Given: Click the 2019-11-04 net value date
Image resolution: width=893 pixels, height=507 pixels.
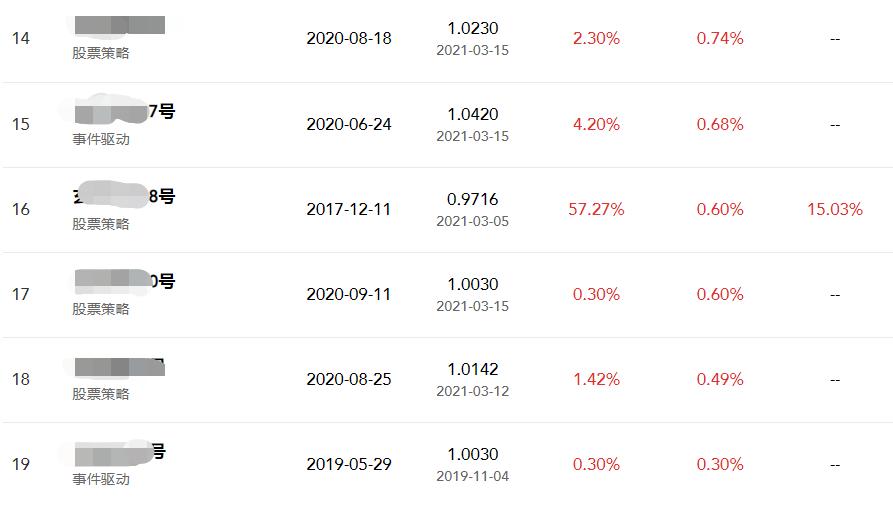Looking at the screenshot, I should 473,476.
